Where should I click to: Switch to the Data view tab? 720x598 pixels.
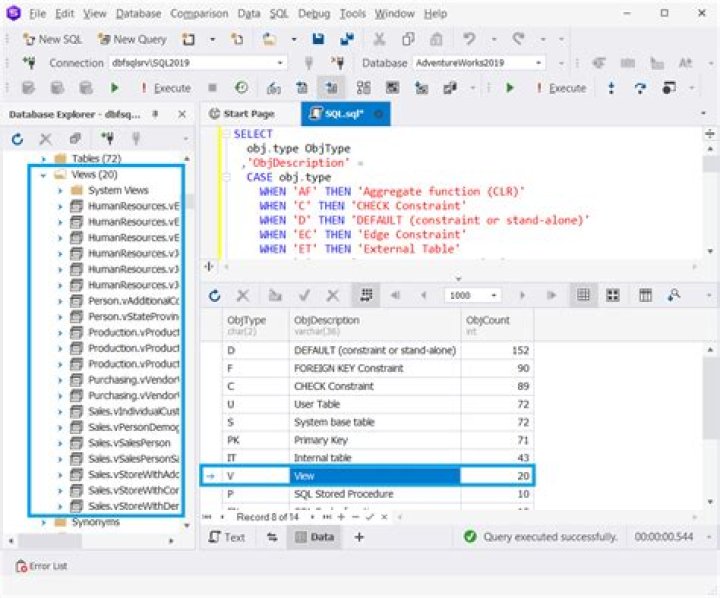(315, 537)
